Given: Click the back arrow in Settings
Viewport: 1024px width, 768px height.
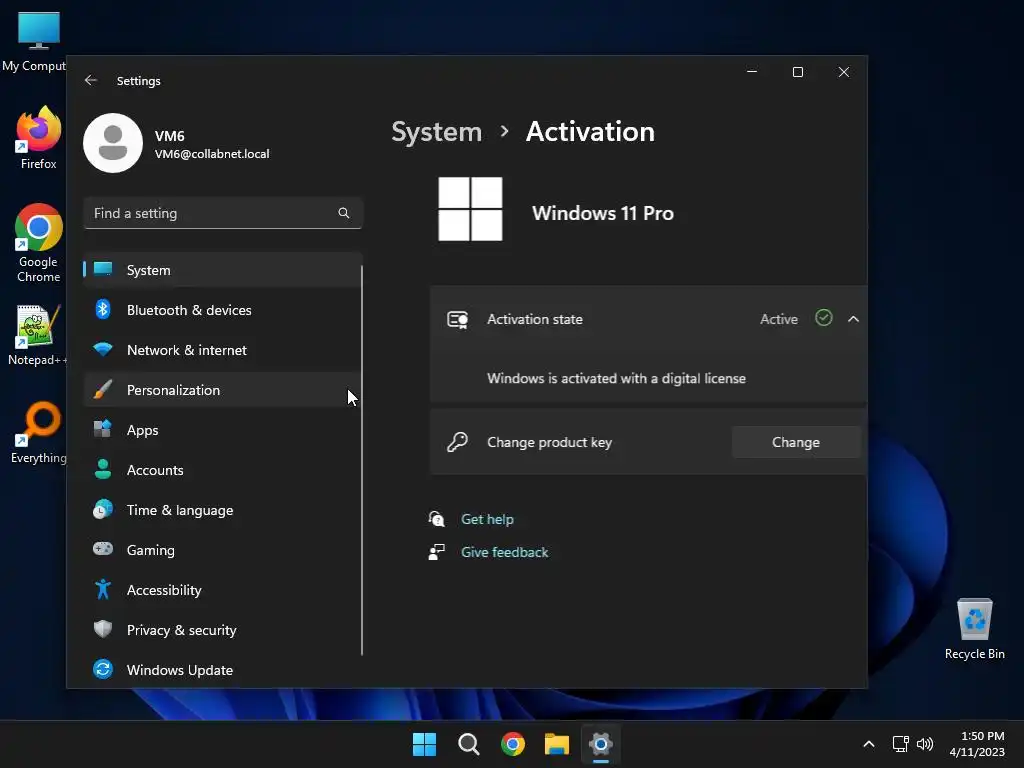Looking at the screenshot, I should (91, 80).
